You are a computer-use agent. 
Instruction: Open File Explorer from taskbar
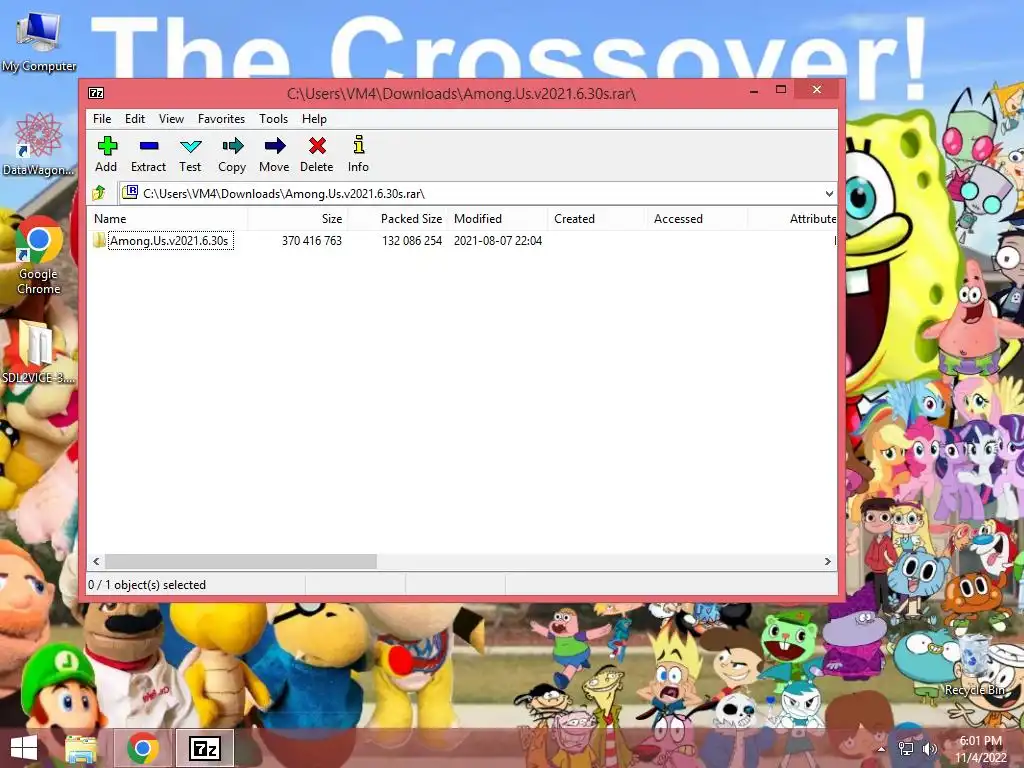click(81, 748)
